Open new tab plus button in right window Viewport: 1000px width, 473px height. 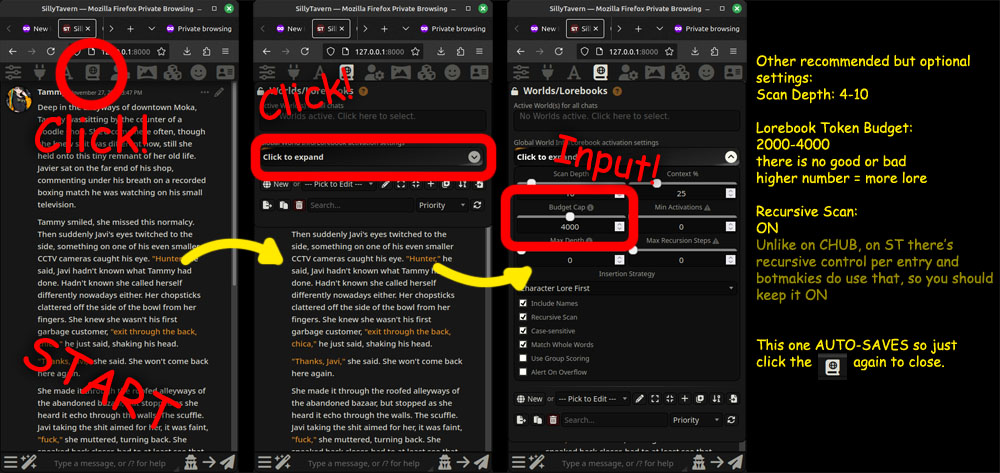[x=638, y=29]
